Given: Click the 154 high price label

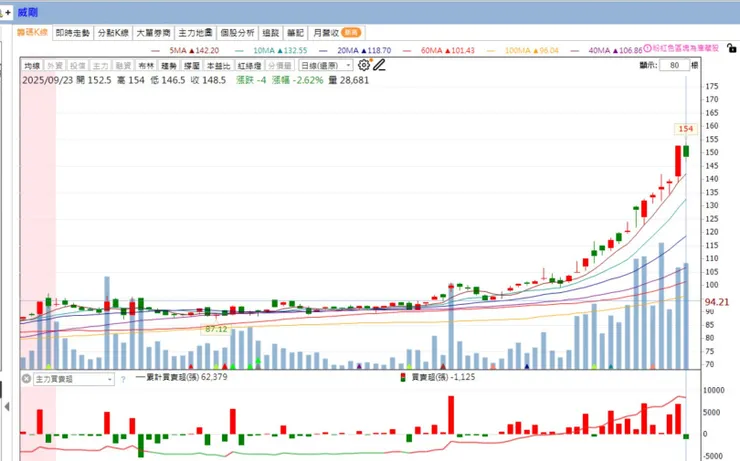Looking at the screenshot, I should pyautogui.click(x=685, y=129).
